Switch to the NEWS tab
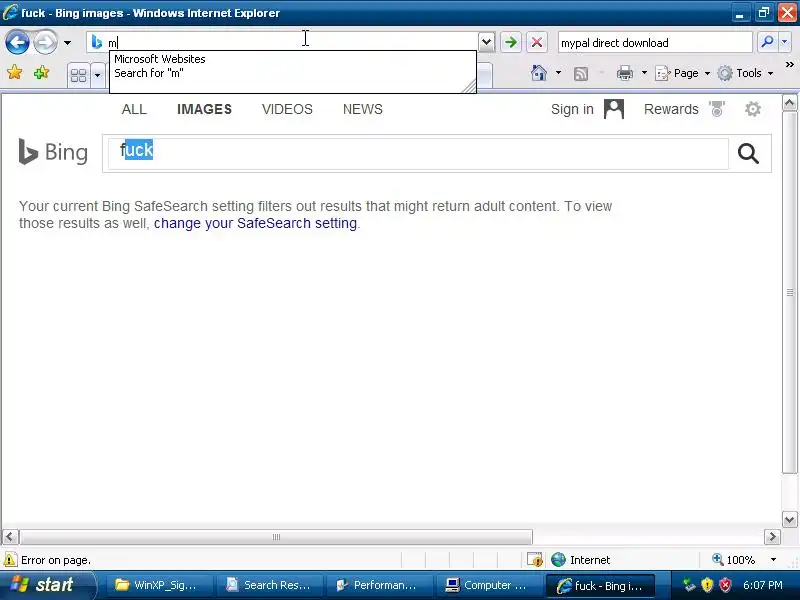Image resolution: width=800 pixels, height=600 pixels. tap(363, 109)
